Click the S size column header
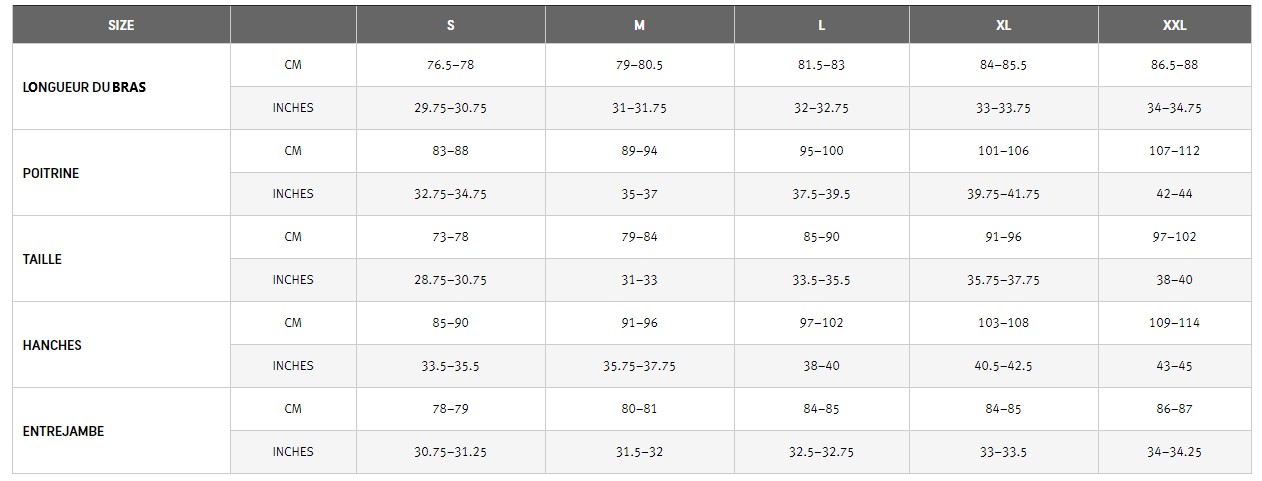Viewport: 1262px width, 481px height. (x=450, y=26)
